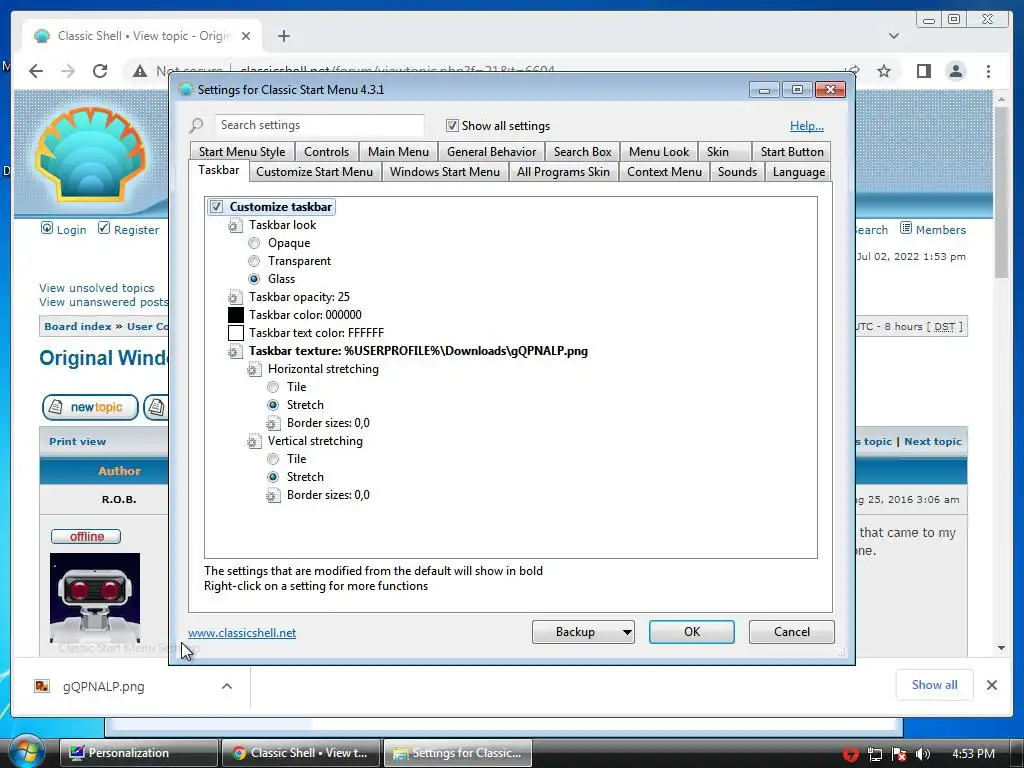Click the newtopic forum button

click(x=90, y=408)
